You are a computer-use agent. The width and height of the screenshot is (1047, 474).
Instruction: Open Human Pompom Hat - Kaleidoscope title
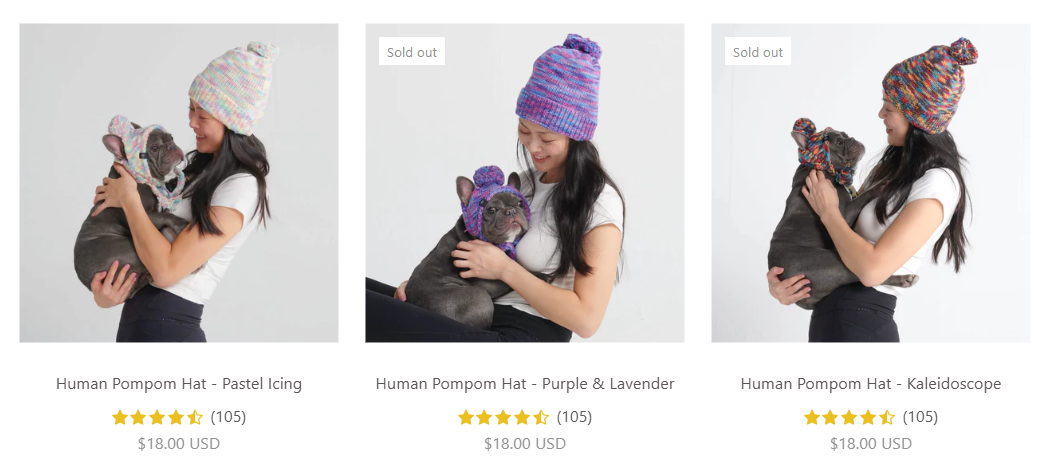coord(871,384)
